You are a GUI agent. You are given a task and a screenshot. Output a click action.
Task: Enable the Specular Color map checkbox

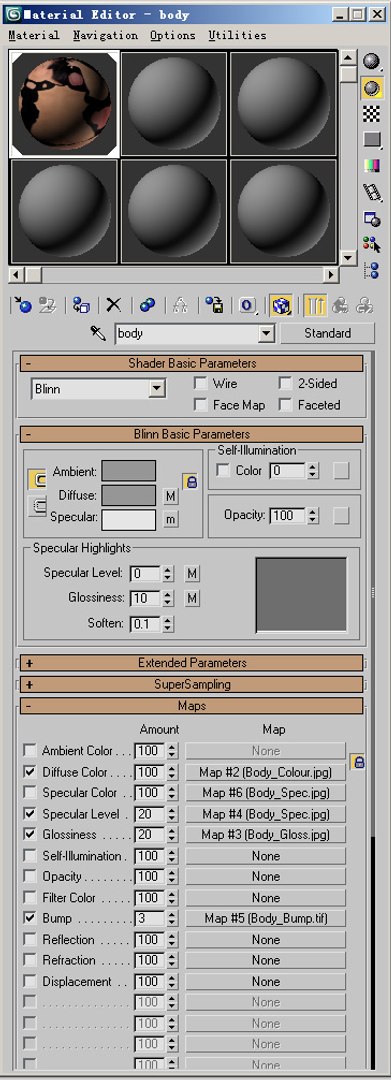click(x=30, y=793)
